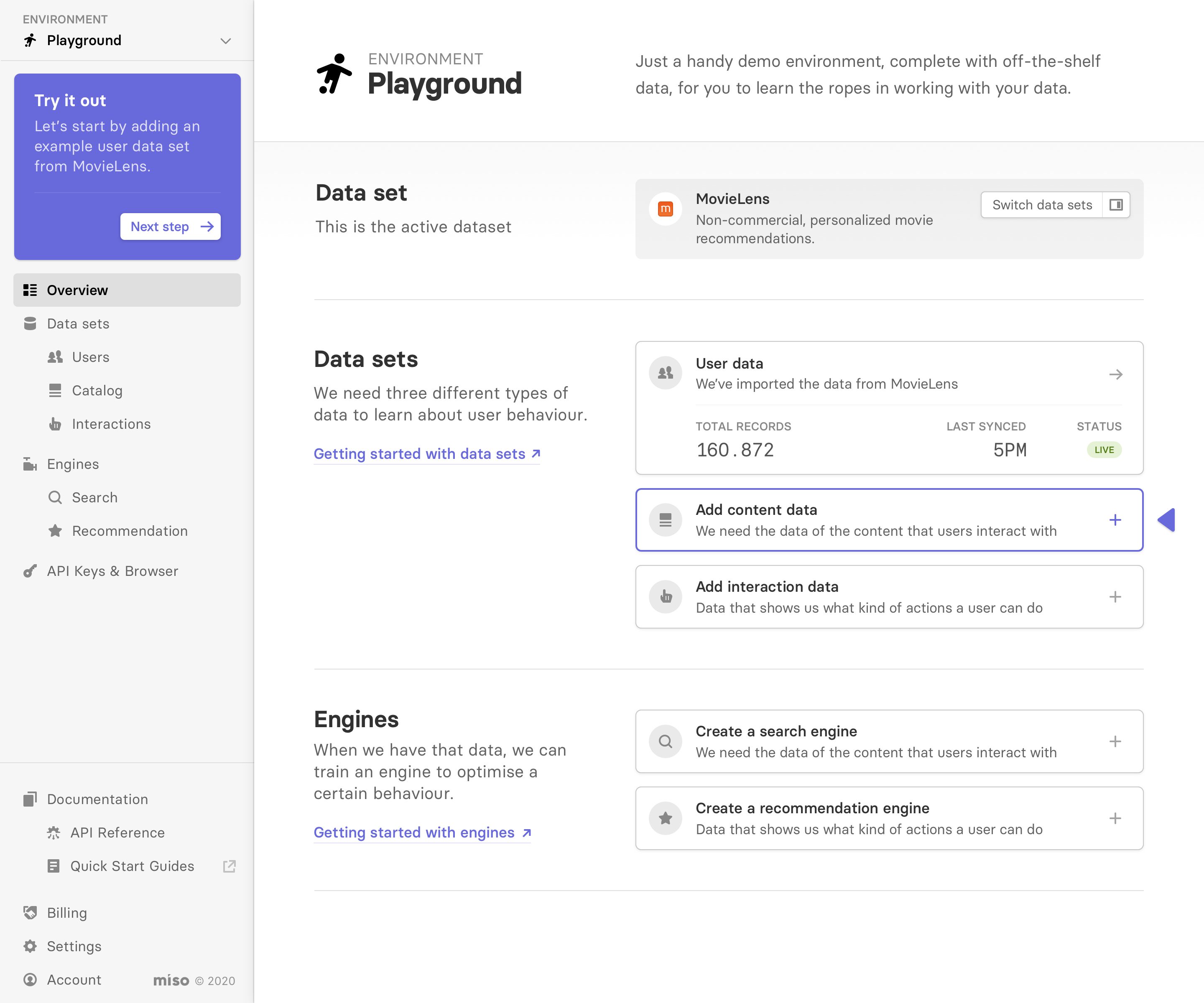1204x1003 pixels.
Task: Click the Add content data catalog icon
Action: pos(665,520)
